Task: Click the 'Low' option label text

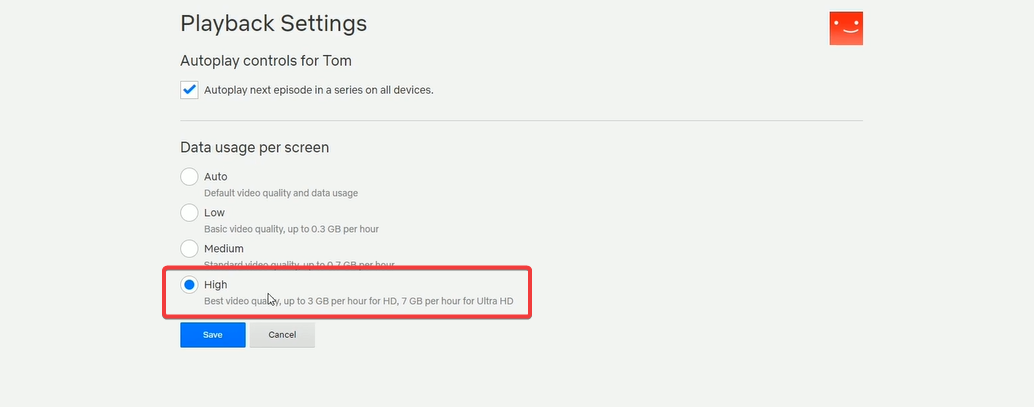Action: pos(214,213)
